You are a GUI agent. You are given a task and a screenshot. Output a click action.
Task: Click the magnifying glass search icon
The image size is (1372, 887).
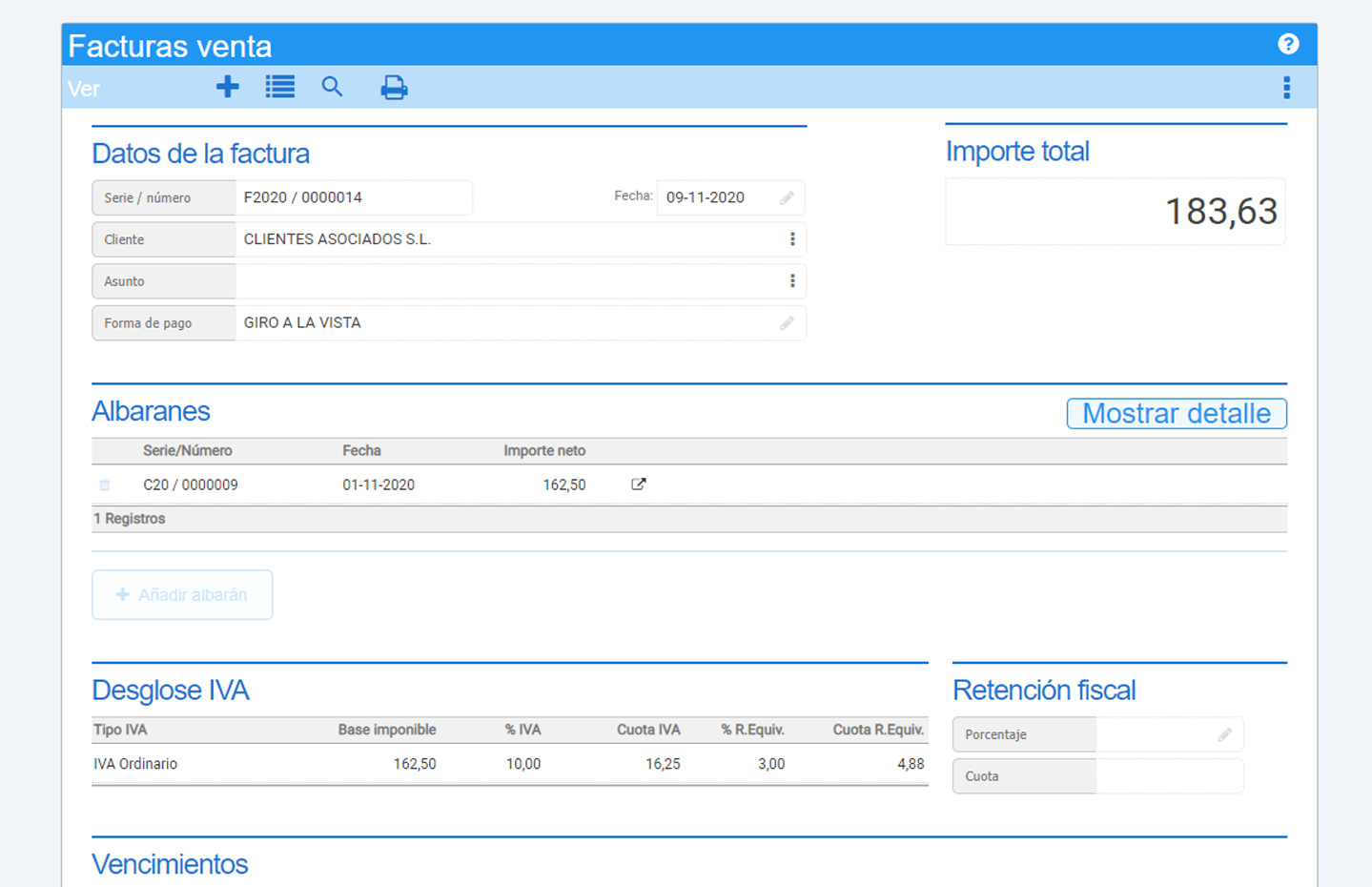[x=332, y=88]
